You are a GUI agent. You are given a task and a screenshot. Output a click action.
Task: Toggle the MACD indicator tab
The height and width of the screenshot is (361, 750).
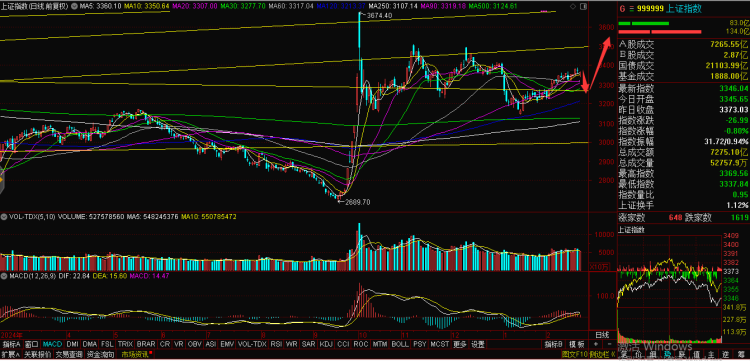52,344
